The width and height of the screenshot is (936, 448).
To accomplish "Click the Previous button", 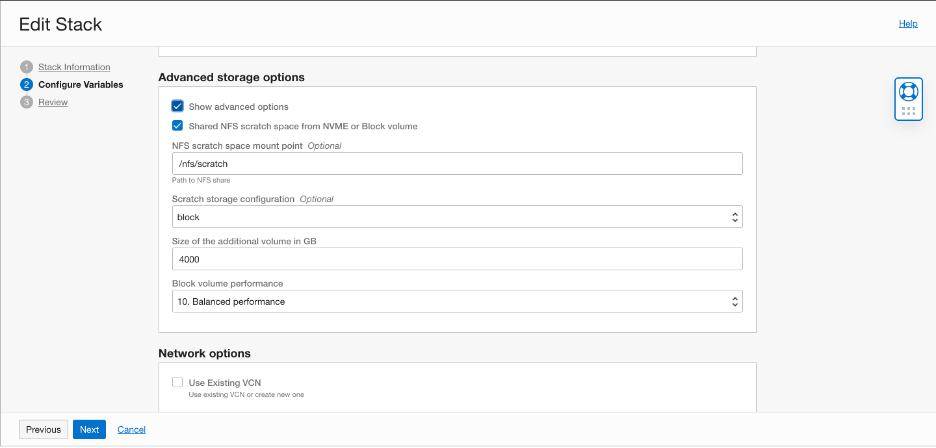I will 43,429.
